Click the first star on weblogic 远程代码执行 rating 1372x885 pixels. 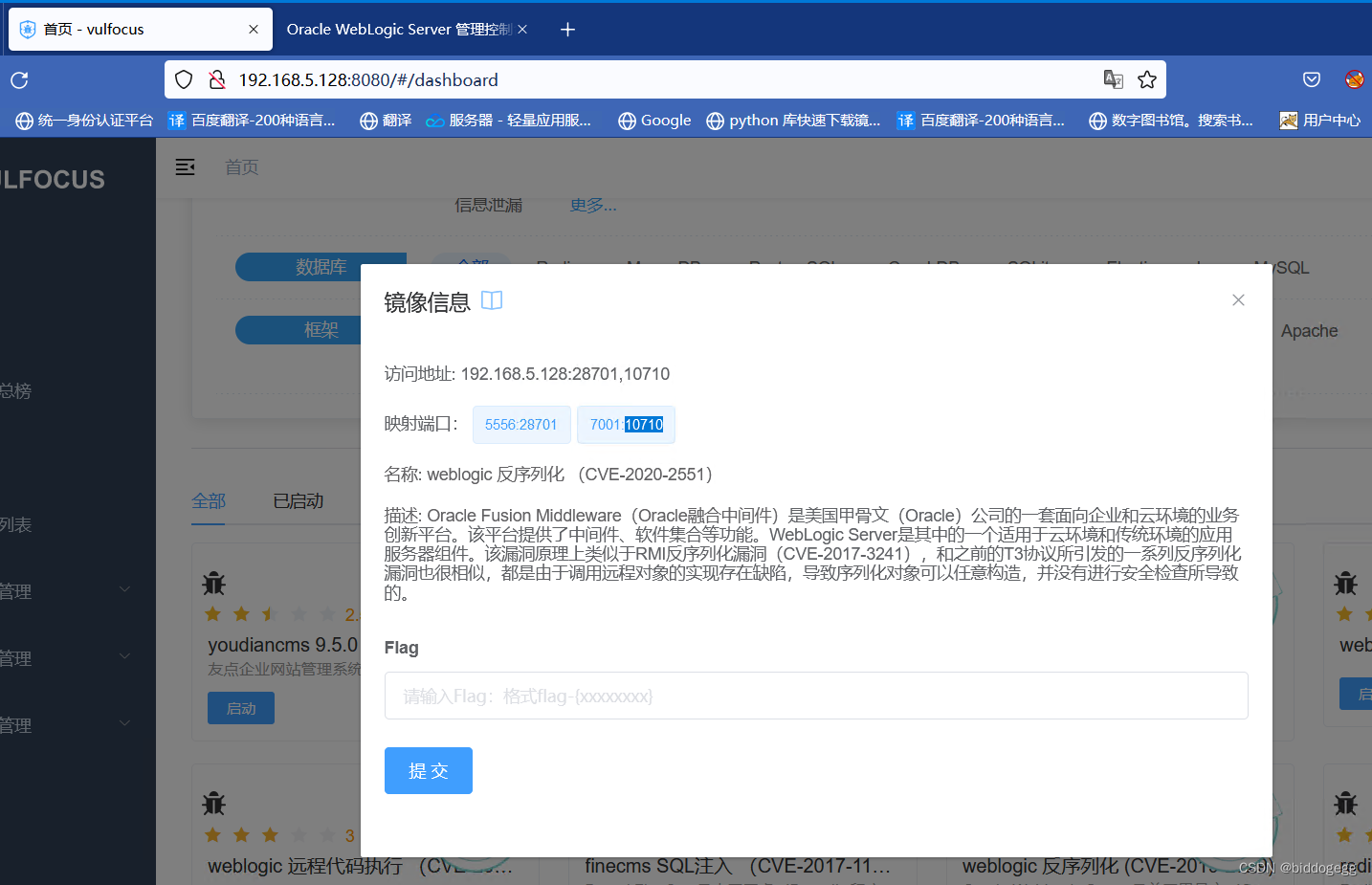pyautogui.click(x=213, y=835)
